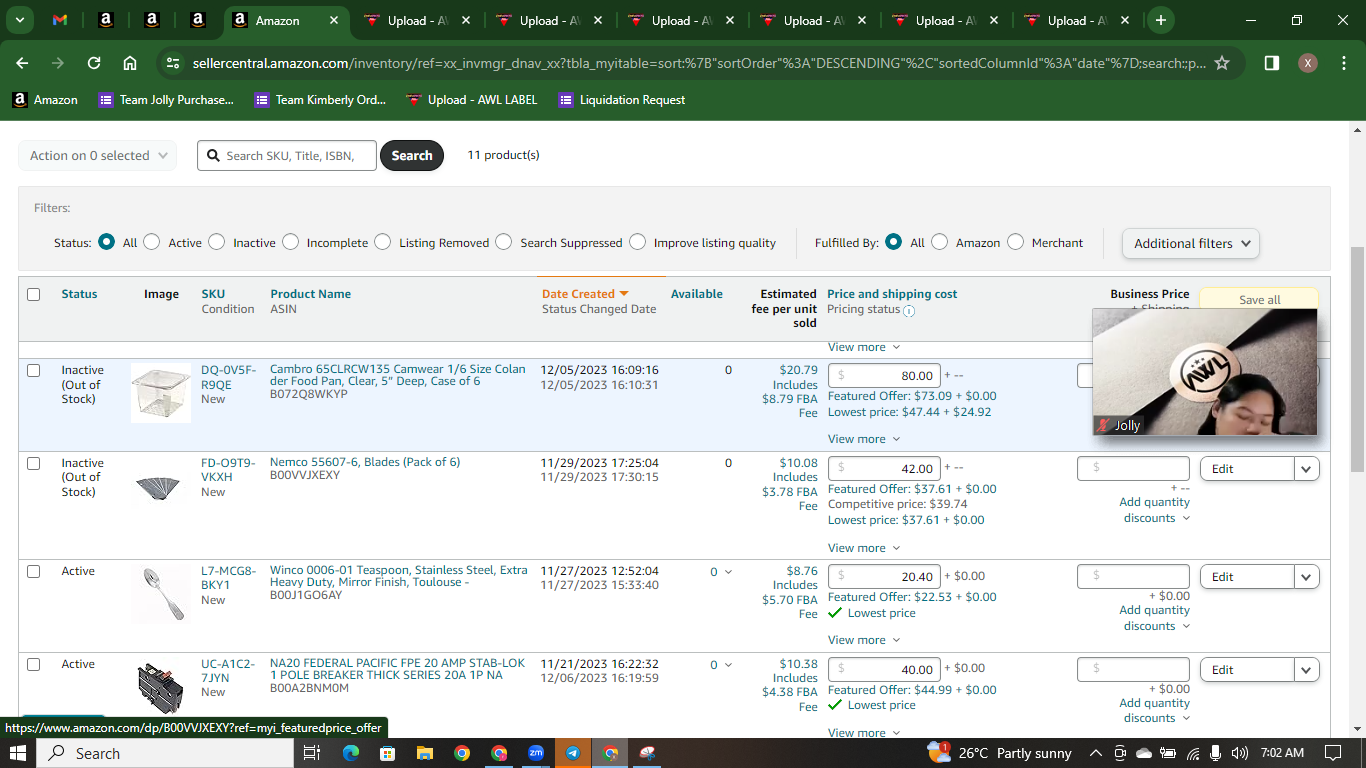Expand View more under Nemco price
This screenshot has width=1366, height=768.
(x=864, y=548)
